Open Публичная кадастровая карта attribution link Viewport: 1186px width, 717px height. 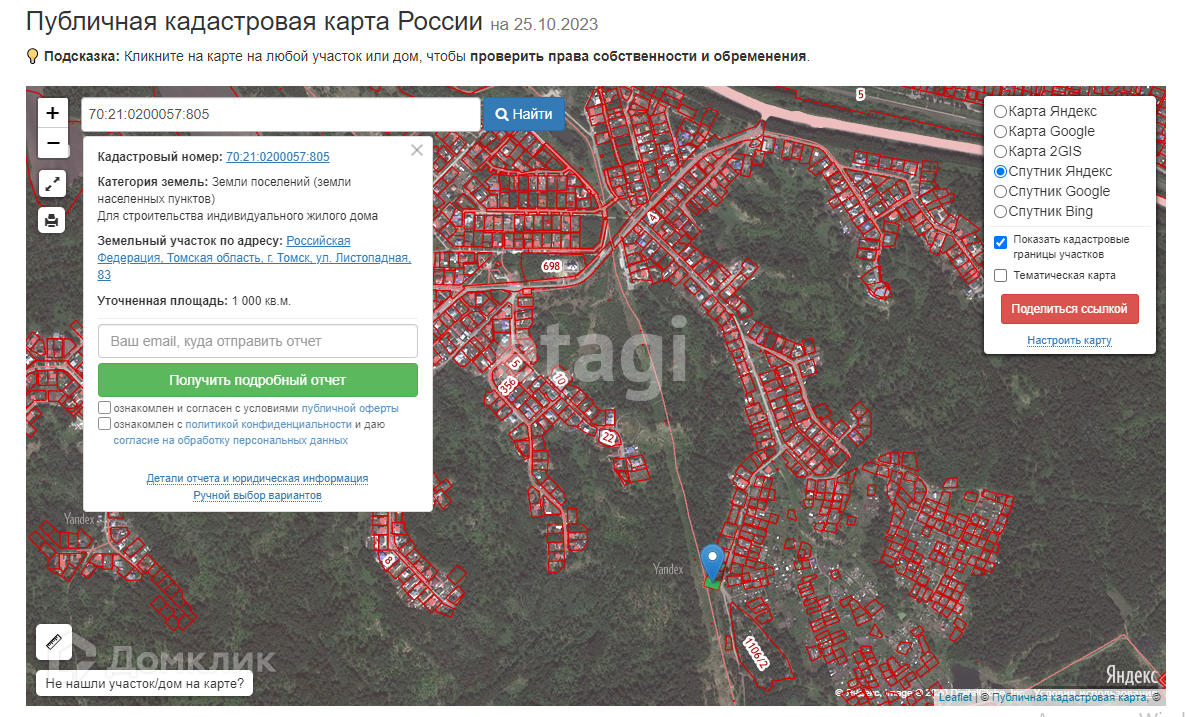tap(1069, 697)
